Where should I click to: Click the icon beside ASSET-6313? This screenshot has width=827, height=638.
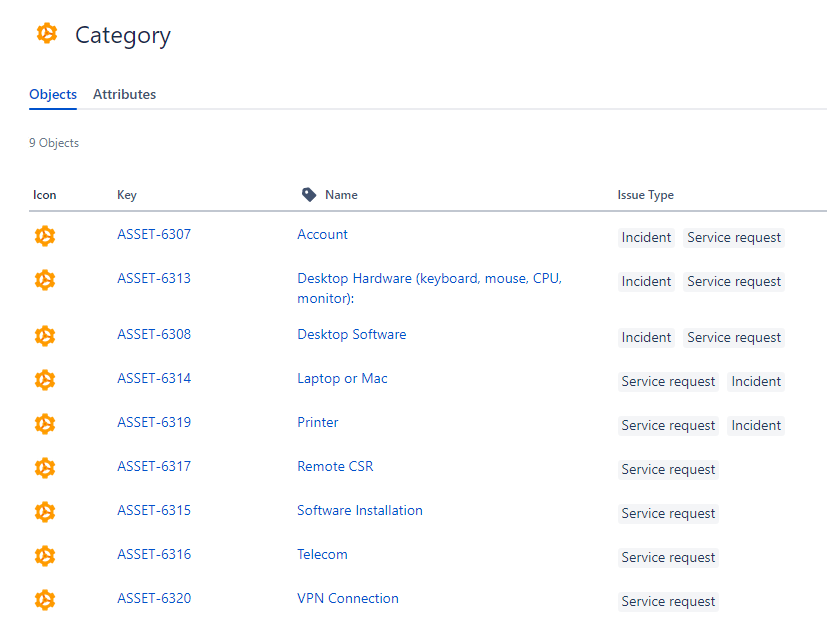pos(44,280)
